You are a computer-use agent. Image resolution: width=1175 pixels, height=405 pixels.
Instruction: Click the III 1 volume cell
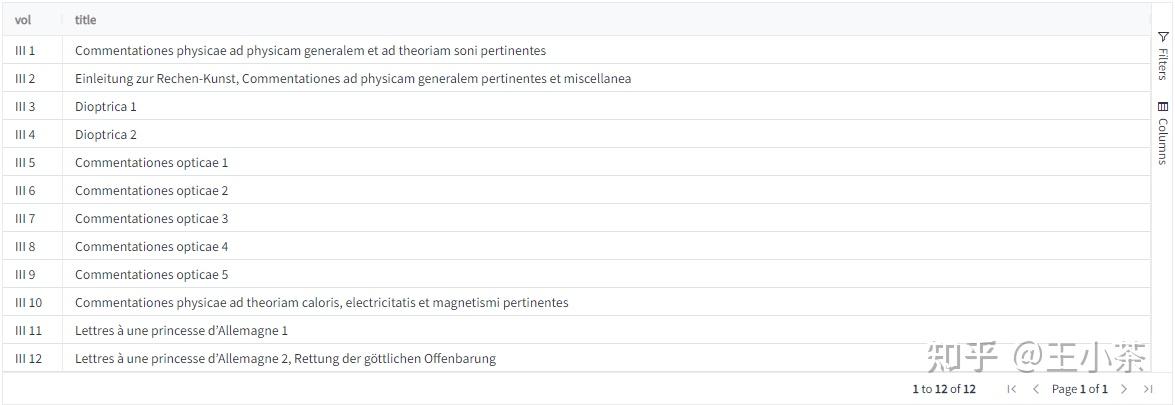25,50
